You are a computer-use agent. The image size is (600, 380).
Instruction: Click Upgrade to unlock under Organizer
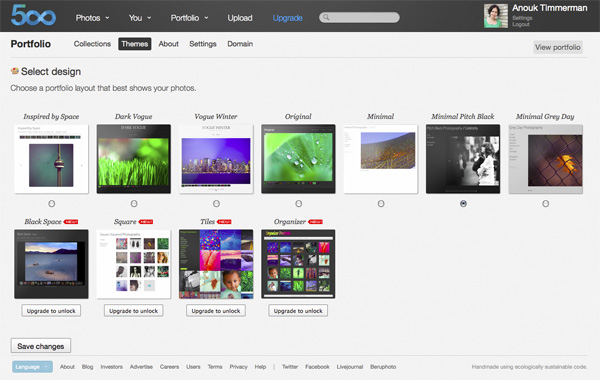pyautogui.click(x=298, y=311)
